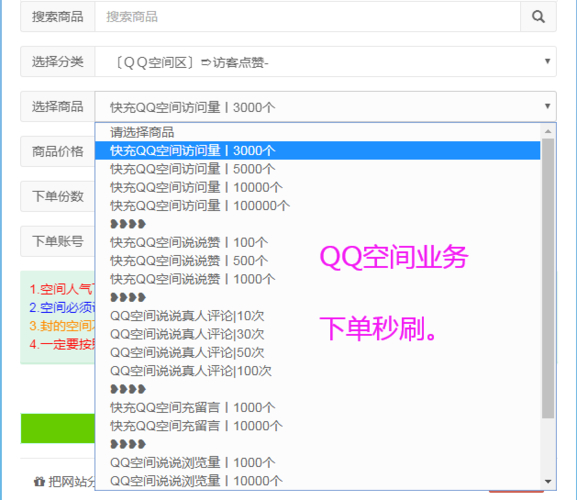The height and width of the screenshot is (500, 577).
Task: Click the 选择商品 label
Action: tap(57, 106)
